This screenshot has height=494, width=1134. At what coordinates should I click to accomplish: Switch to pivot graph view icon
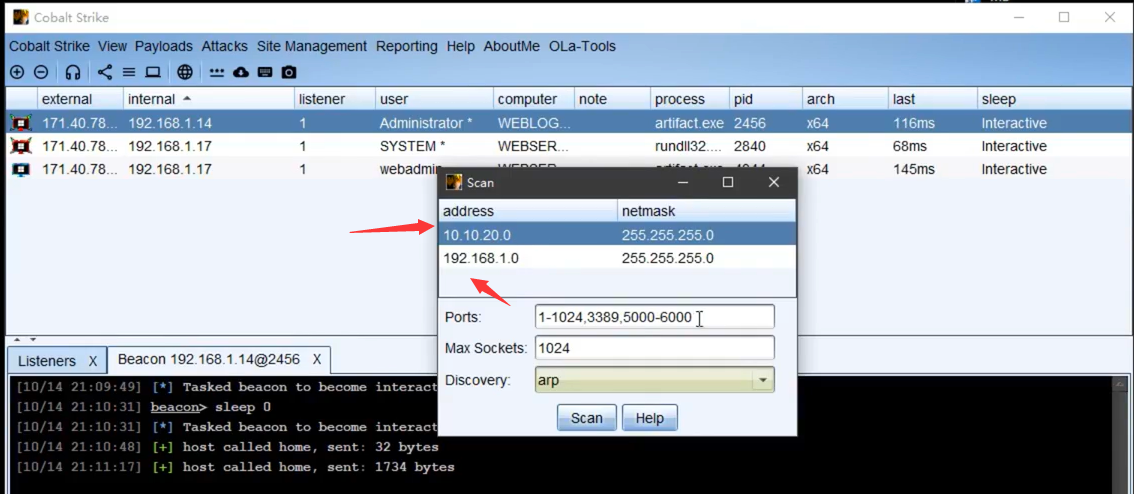[105, 72]
